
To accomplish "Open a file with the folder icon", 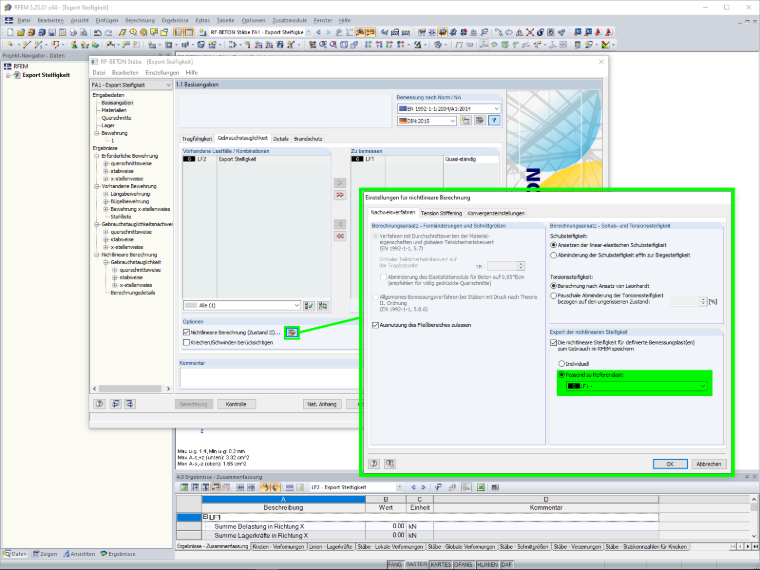I will click(x=21, y=32).
